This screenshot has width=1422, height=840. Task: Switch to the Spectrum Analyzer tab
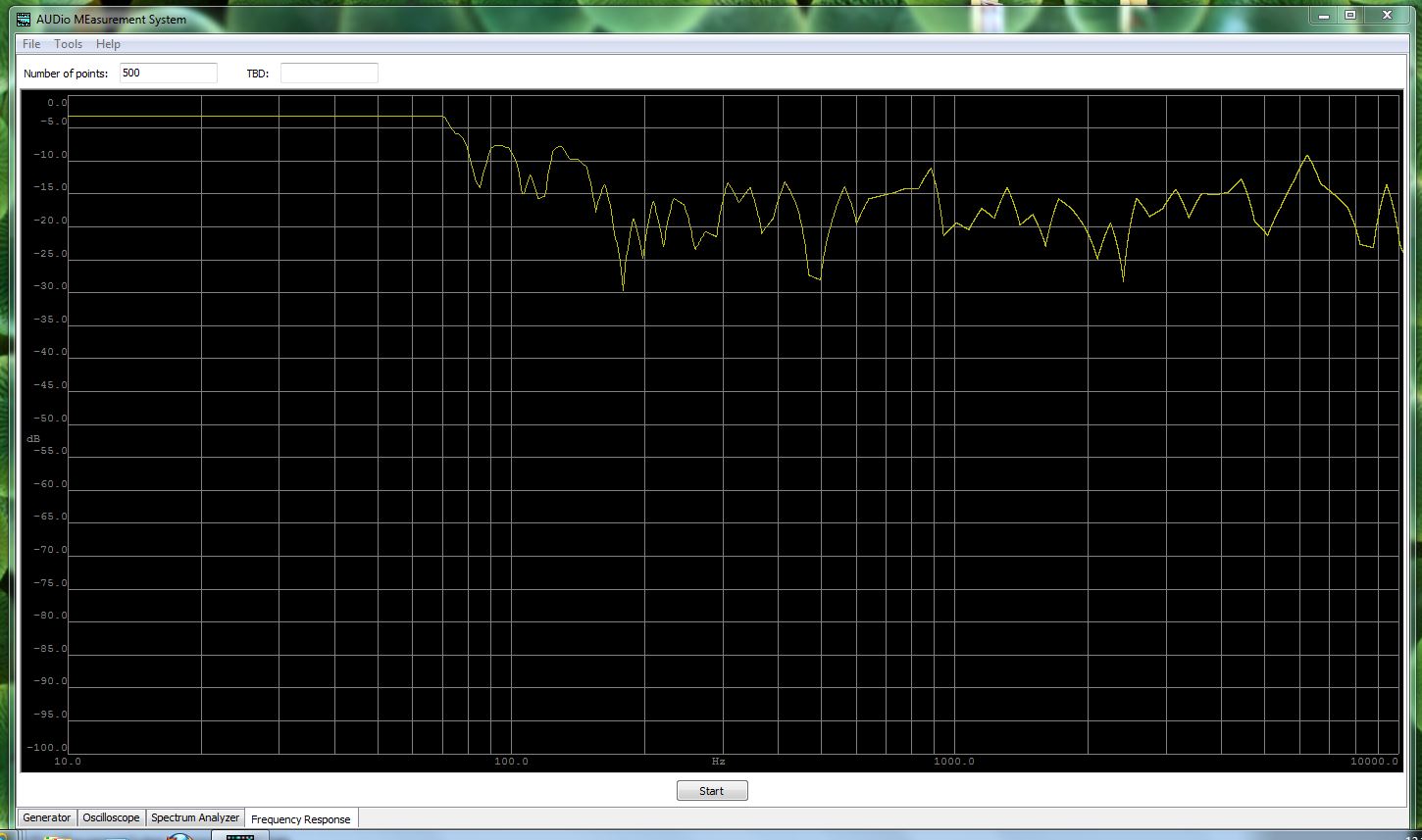point(195,817)
